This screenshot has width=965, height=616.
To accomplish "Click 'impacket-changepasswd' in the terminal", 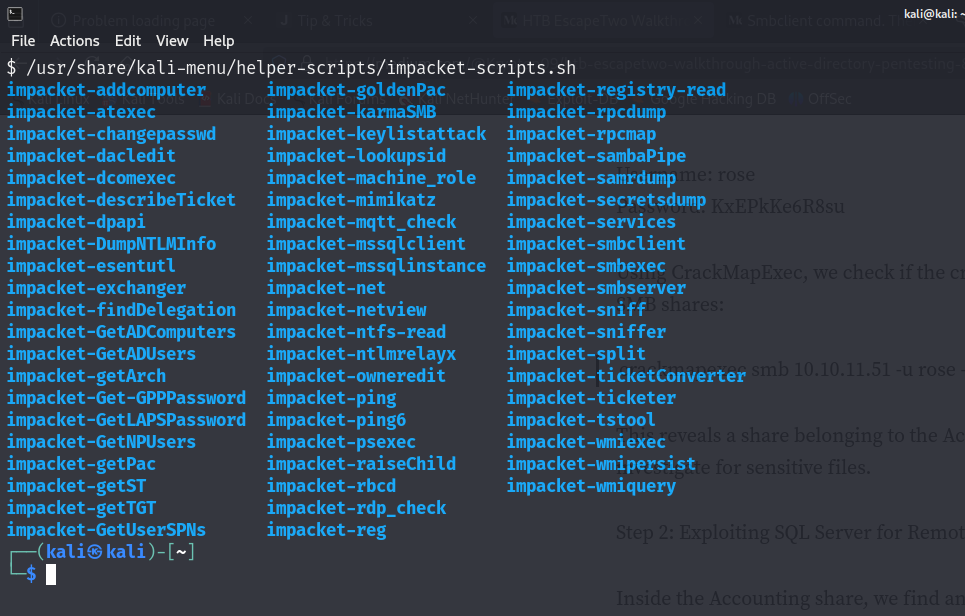I will pyautogui.click(x=111, y=134).
